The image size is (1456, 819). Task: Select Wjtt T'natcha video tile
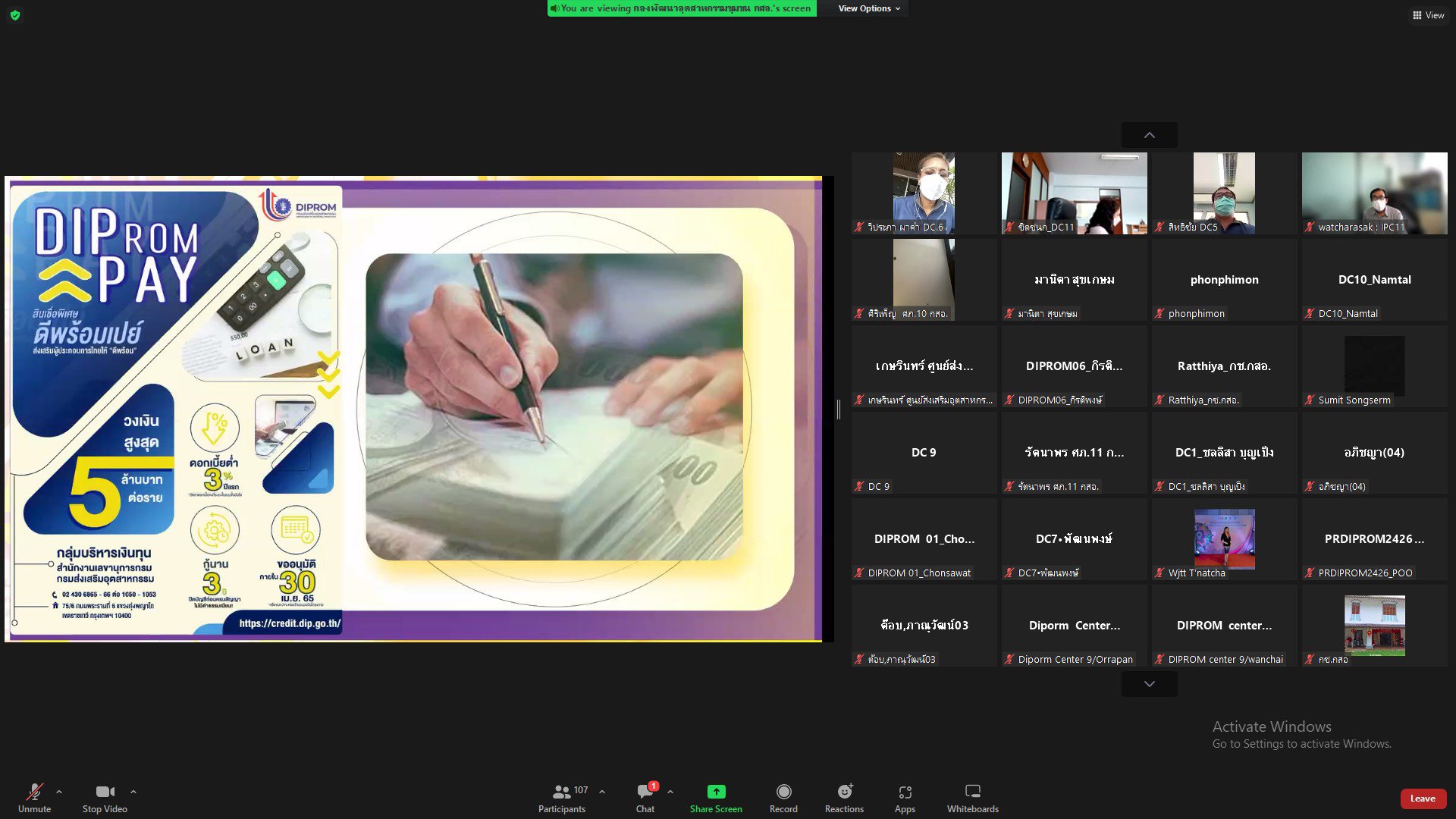pos(1224,539)
